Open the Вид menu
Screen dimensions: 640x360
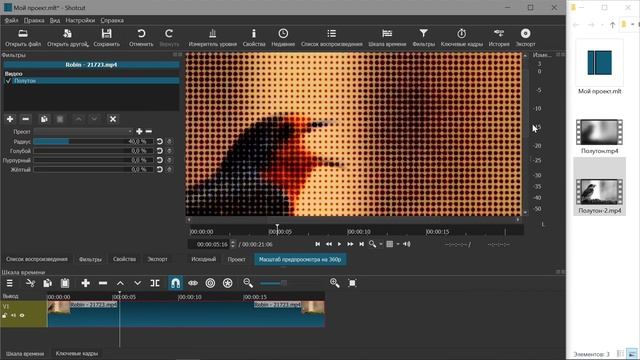[x=55, y=20]
